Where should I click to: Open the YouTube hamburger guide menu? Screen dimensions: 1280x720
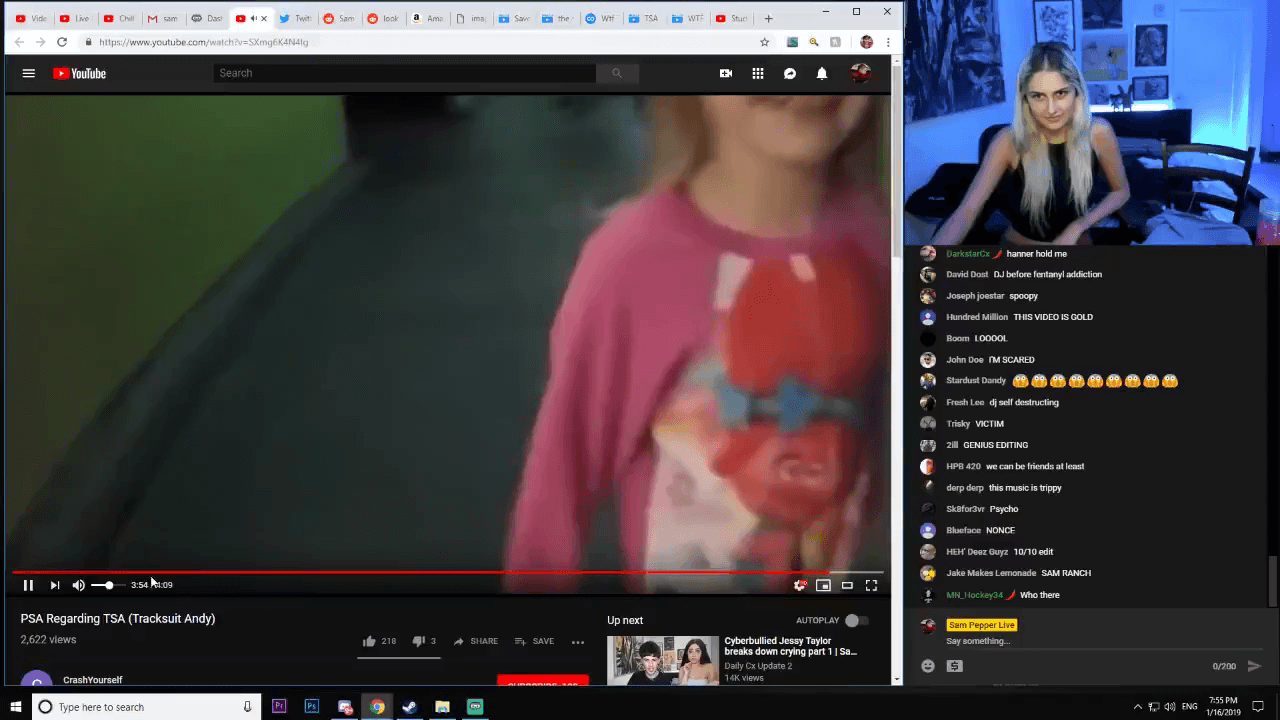click(29, 73)
